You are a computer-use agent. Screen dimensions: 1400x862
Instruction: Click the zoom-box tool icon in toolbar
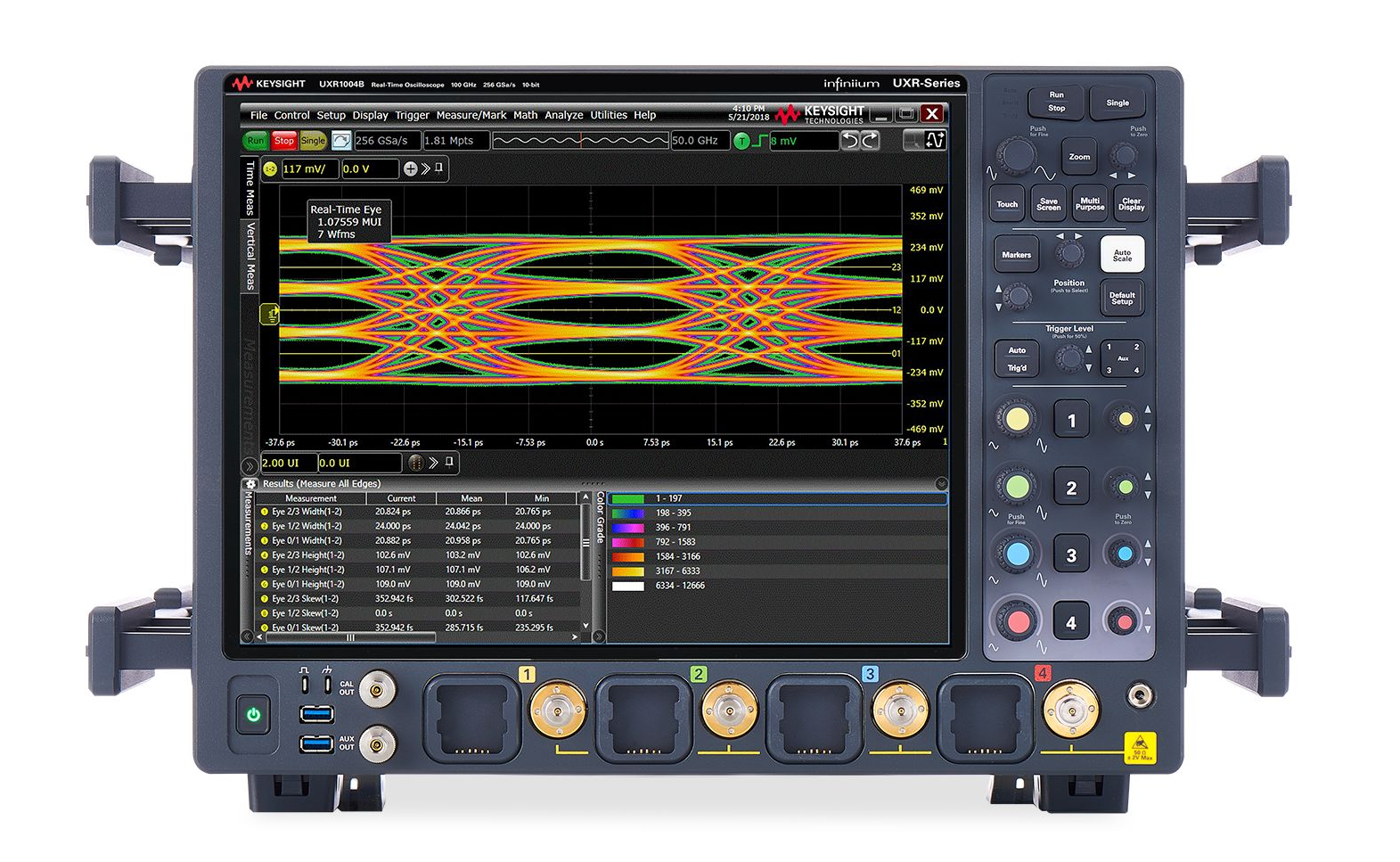pyautogui.click(x=913, y=140)
